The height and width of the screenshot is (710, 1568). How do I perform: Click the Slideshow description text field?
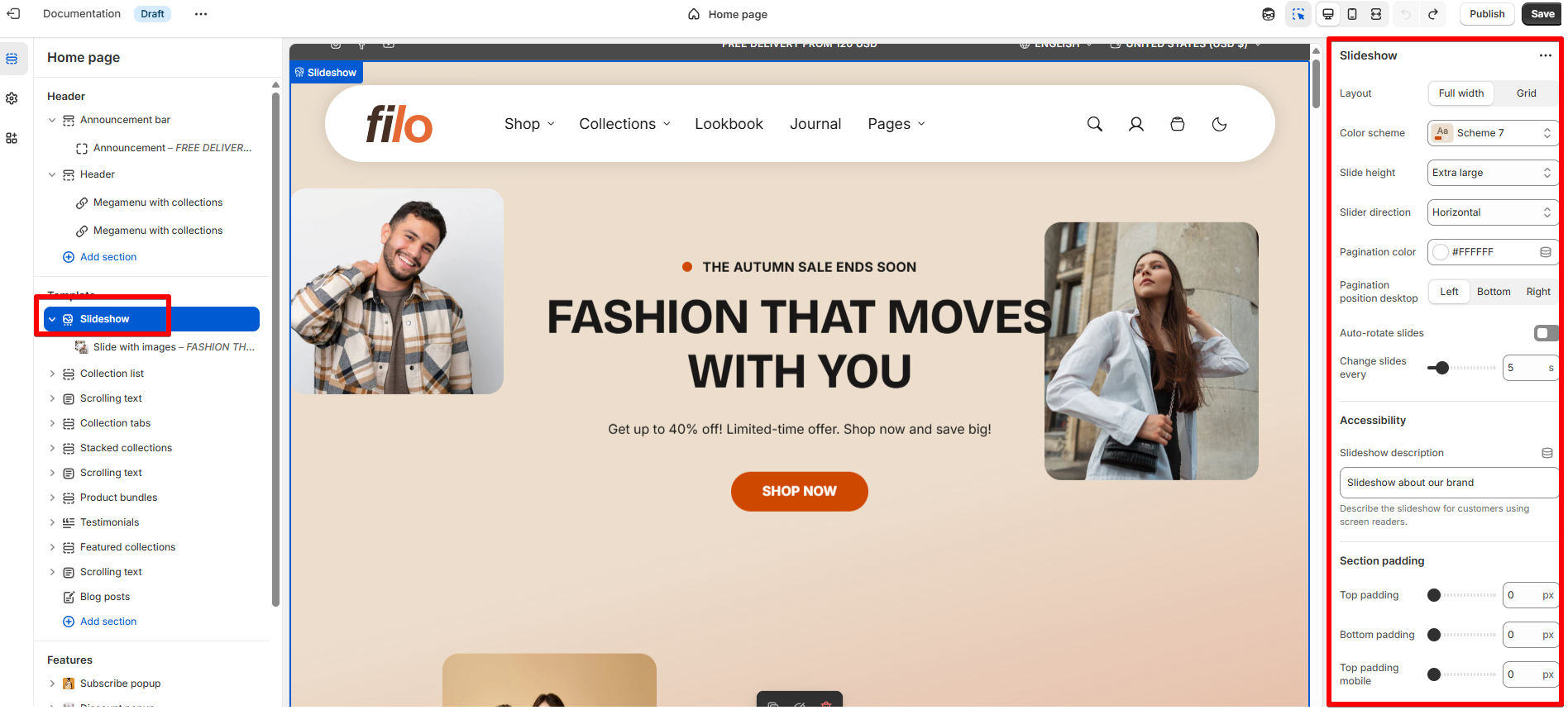[x=1449, y=483]
